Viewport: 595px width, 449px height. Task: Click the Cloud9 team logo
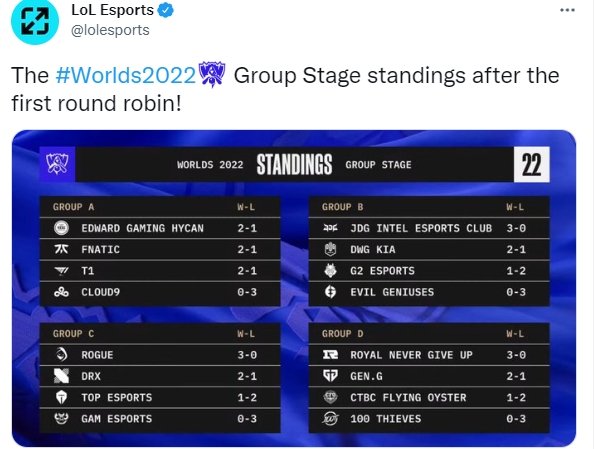61,292
